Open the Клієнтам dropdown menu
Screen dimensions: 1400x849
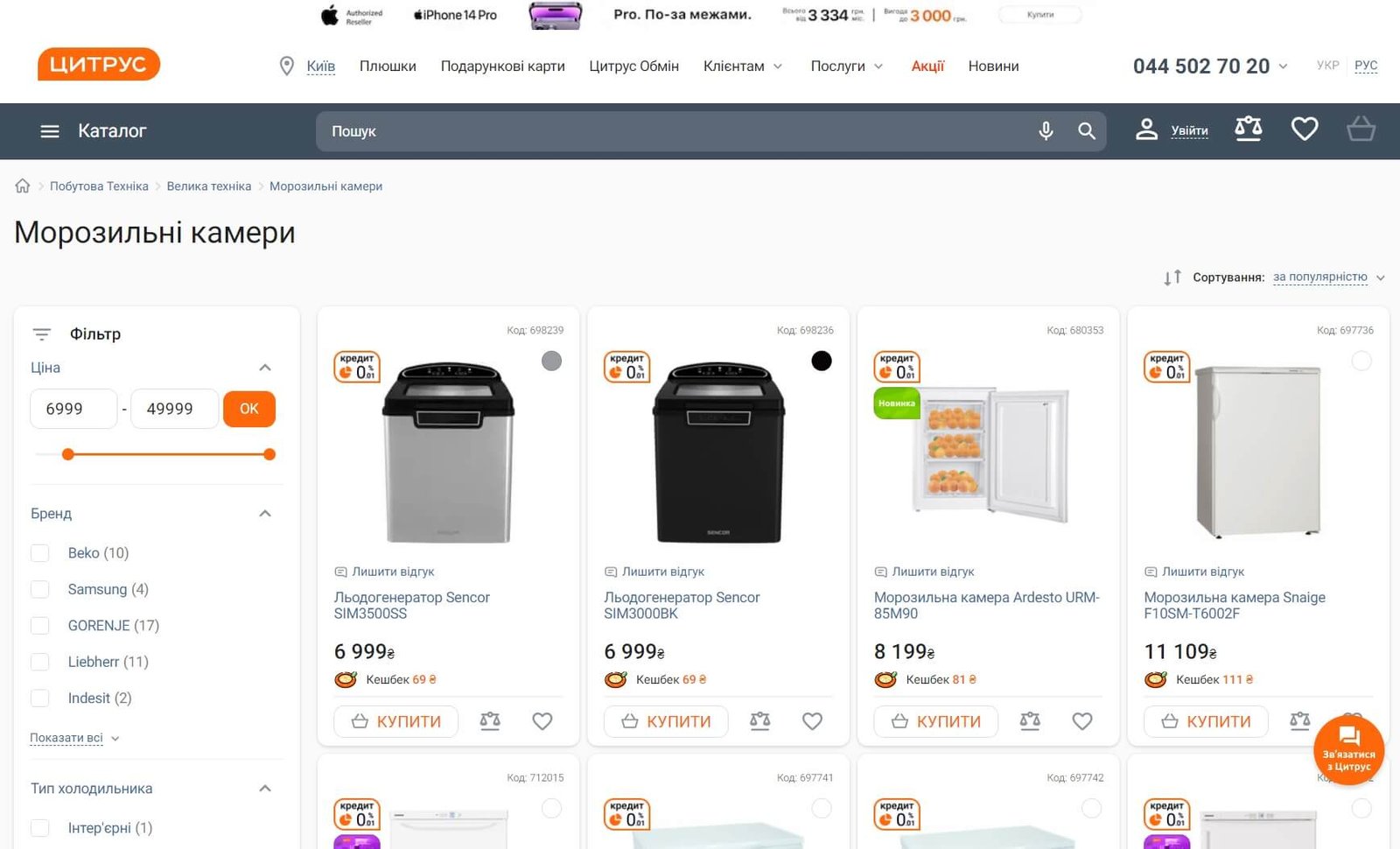(743, 67)
